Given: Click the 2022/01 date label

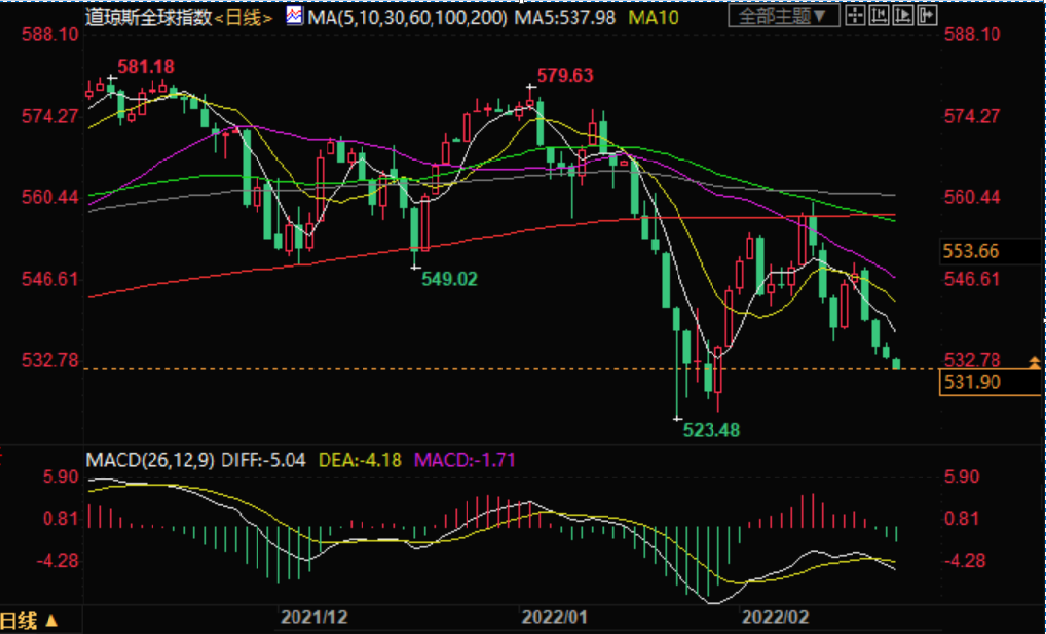Looking at the screenshot, I should point(554,617).
